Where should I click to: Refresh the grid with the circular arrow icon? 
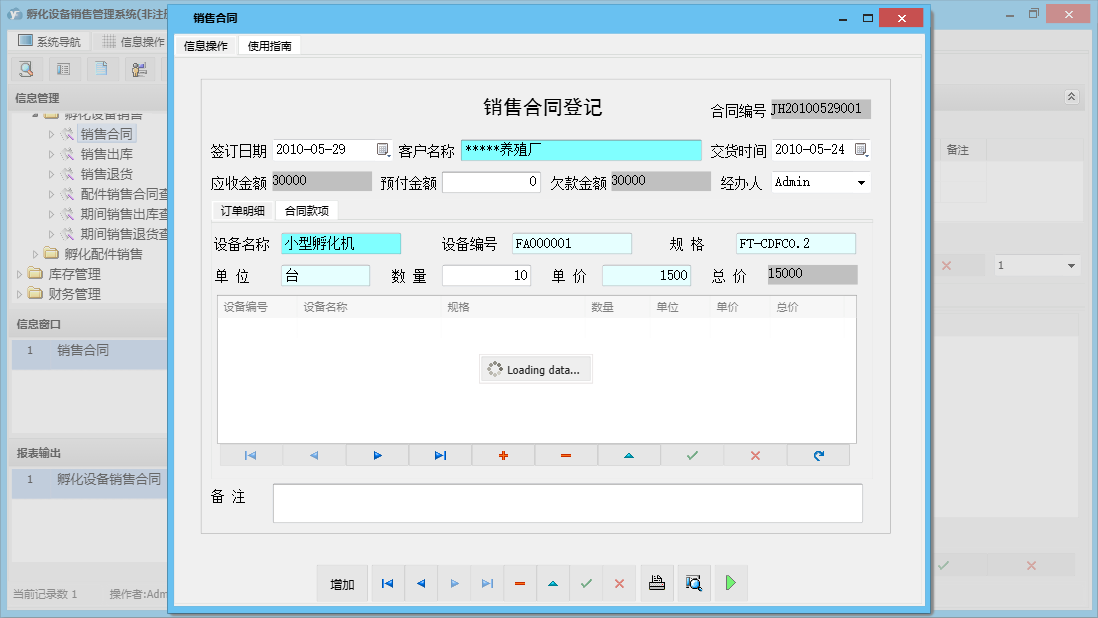pos(818,455)
